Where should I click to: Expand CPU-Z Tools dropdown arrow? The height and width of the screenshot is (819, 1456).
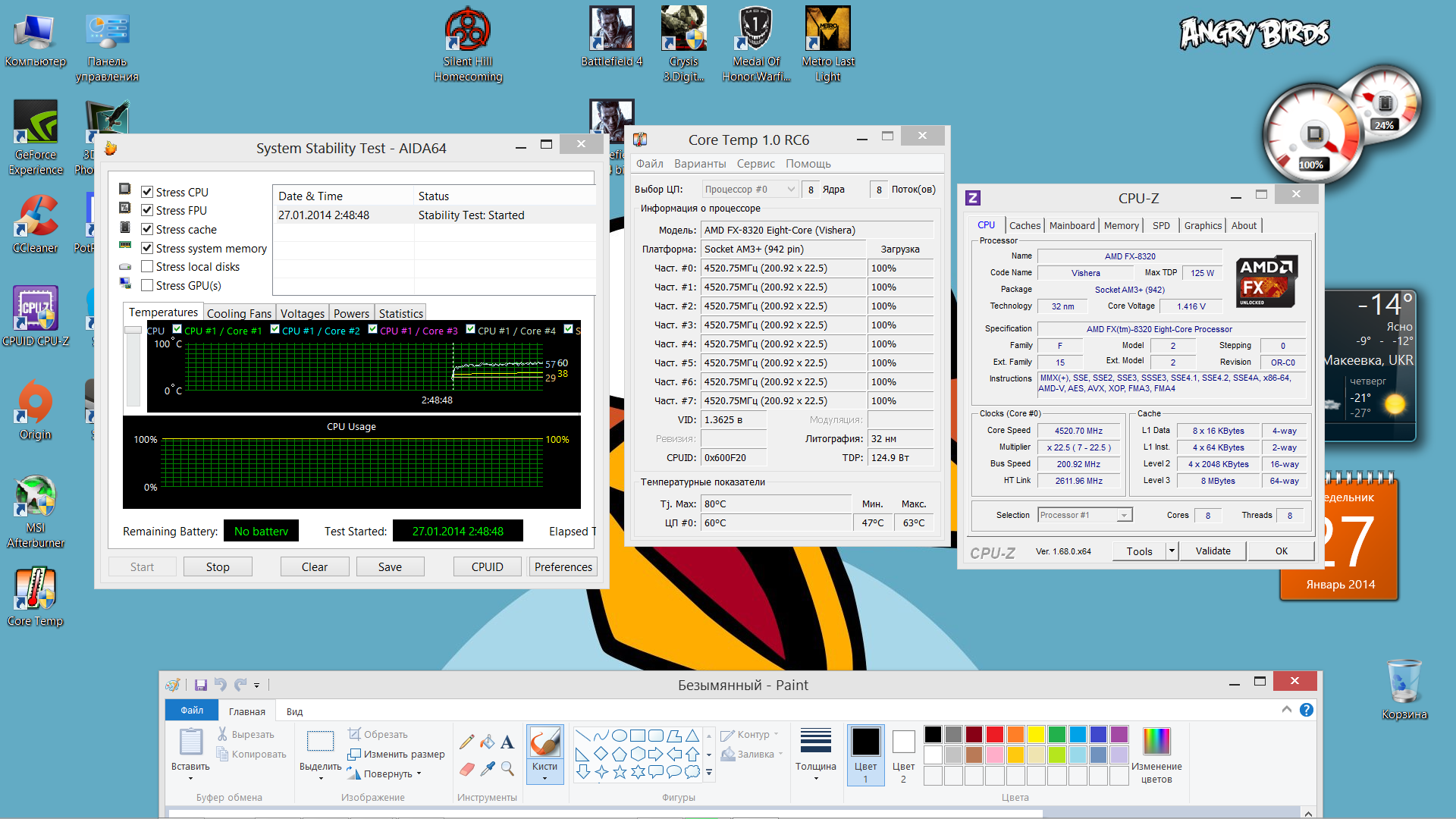(x=1172, y=551)
